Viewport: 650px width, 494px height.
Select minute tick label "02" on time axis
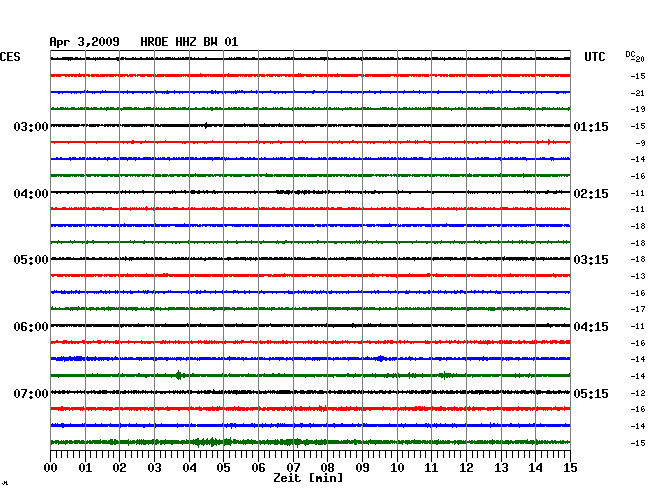click(x=119, y=468)
